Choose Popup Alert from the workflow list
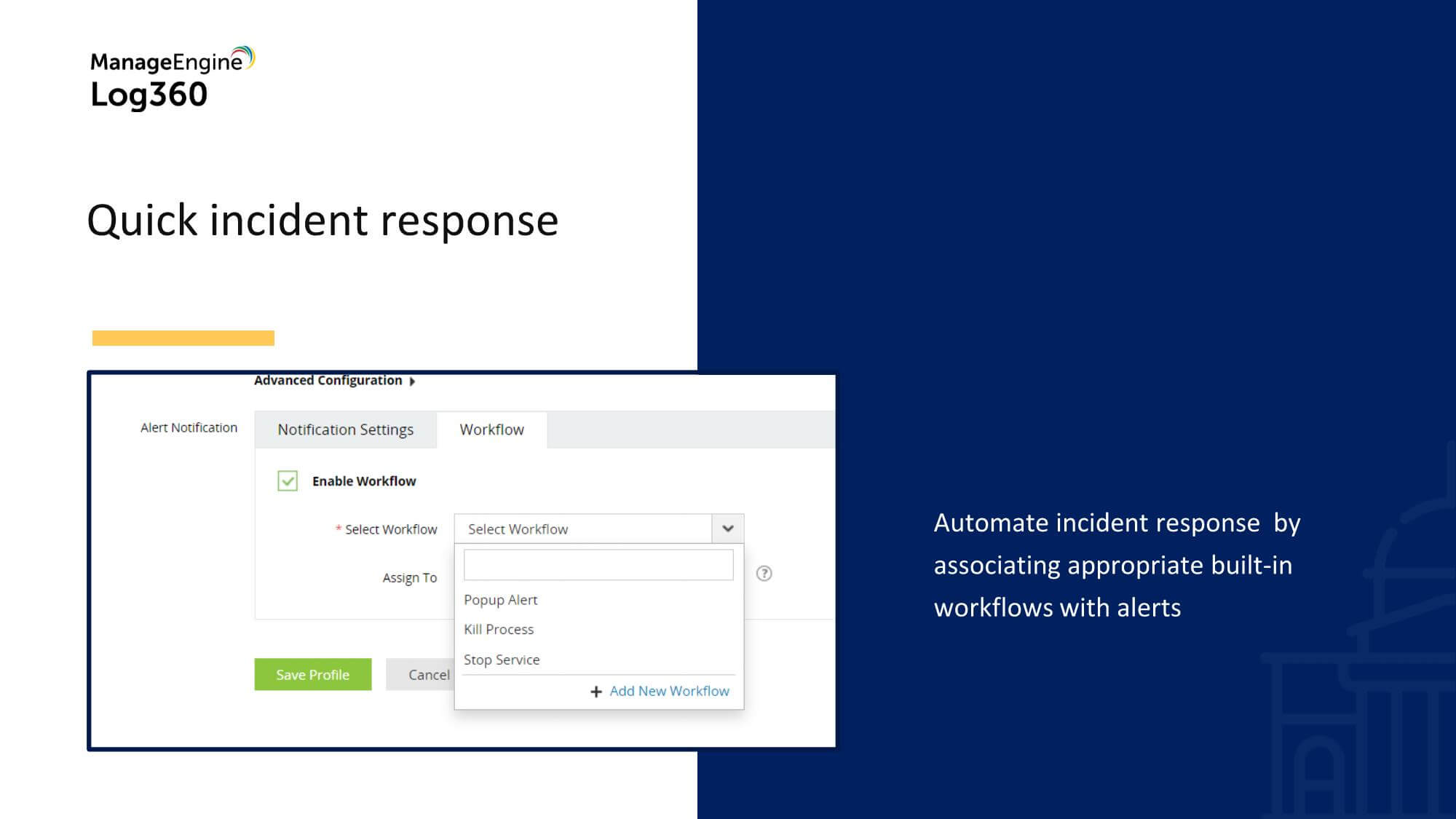Image resolution: width=1456 pixels, height=819 pixels. coord(500,600)
